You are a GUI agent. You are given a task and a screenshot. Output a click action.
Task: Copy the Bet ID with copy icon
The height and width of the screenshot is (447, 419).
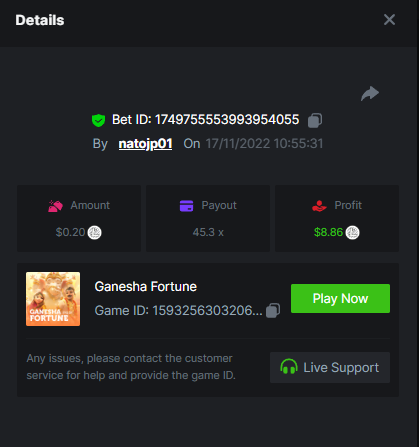[x=315, y=120]
